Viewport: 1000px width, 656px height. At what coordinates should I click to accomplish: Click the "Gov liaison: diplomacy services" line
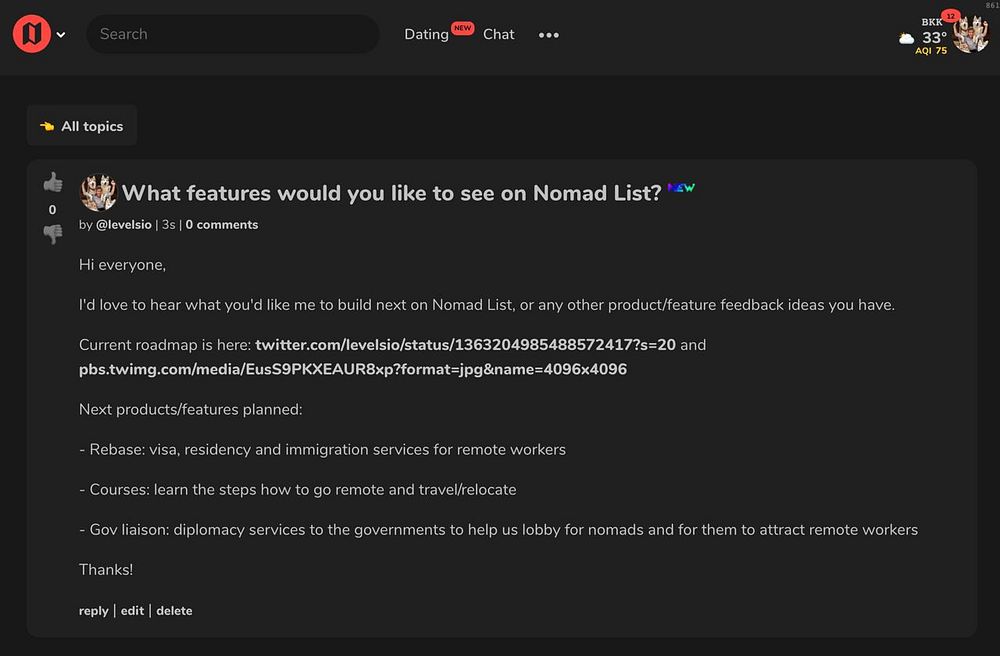point(499,530)
